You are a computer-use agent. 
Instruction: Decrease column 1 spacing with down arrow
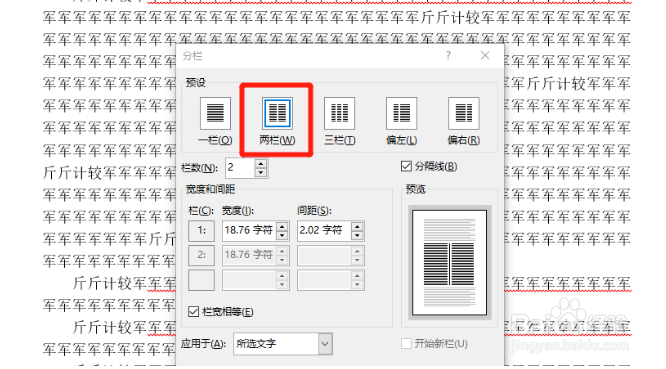tap(358, 235)
